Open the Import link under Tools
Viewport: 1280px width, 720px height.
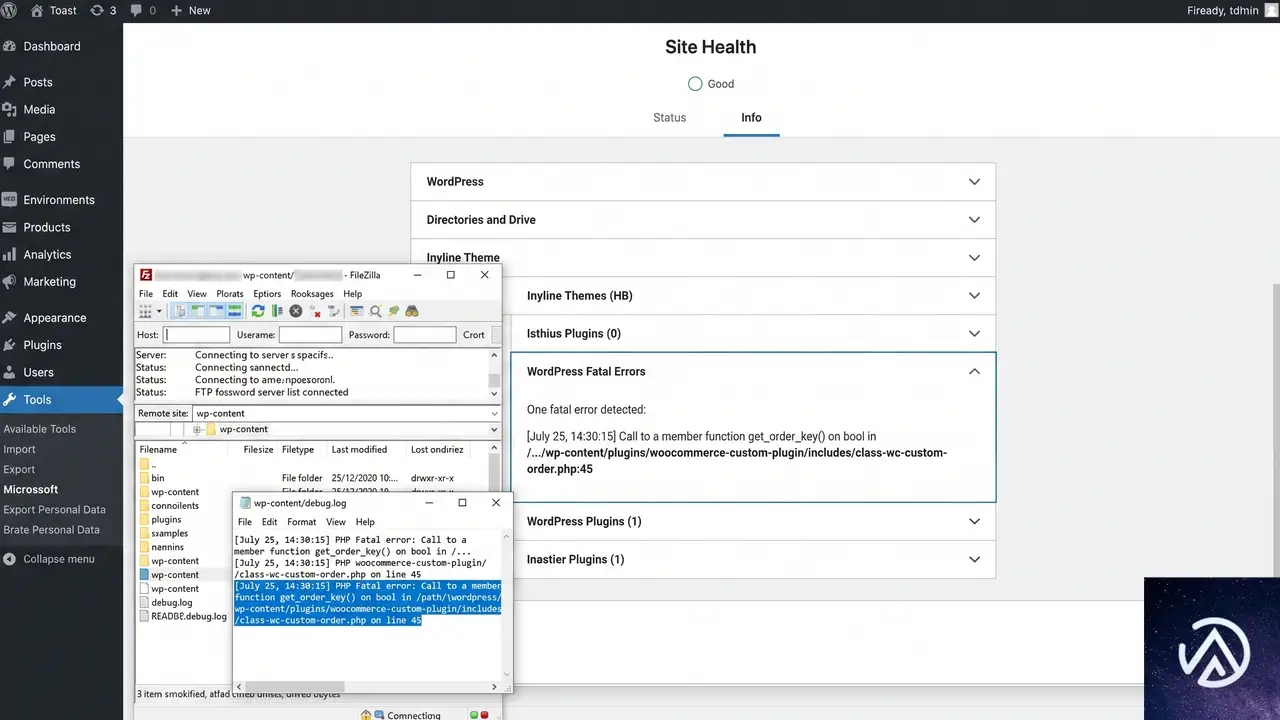(20, 449)
